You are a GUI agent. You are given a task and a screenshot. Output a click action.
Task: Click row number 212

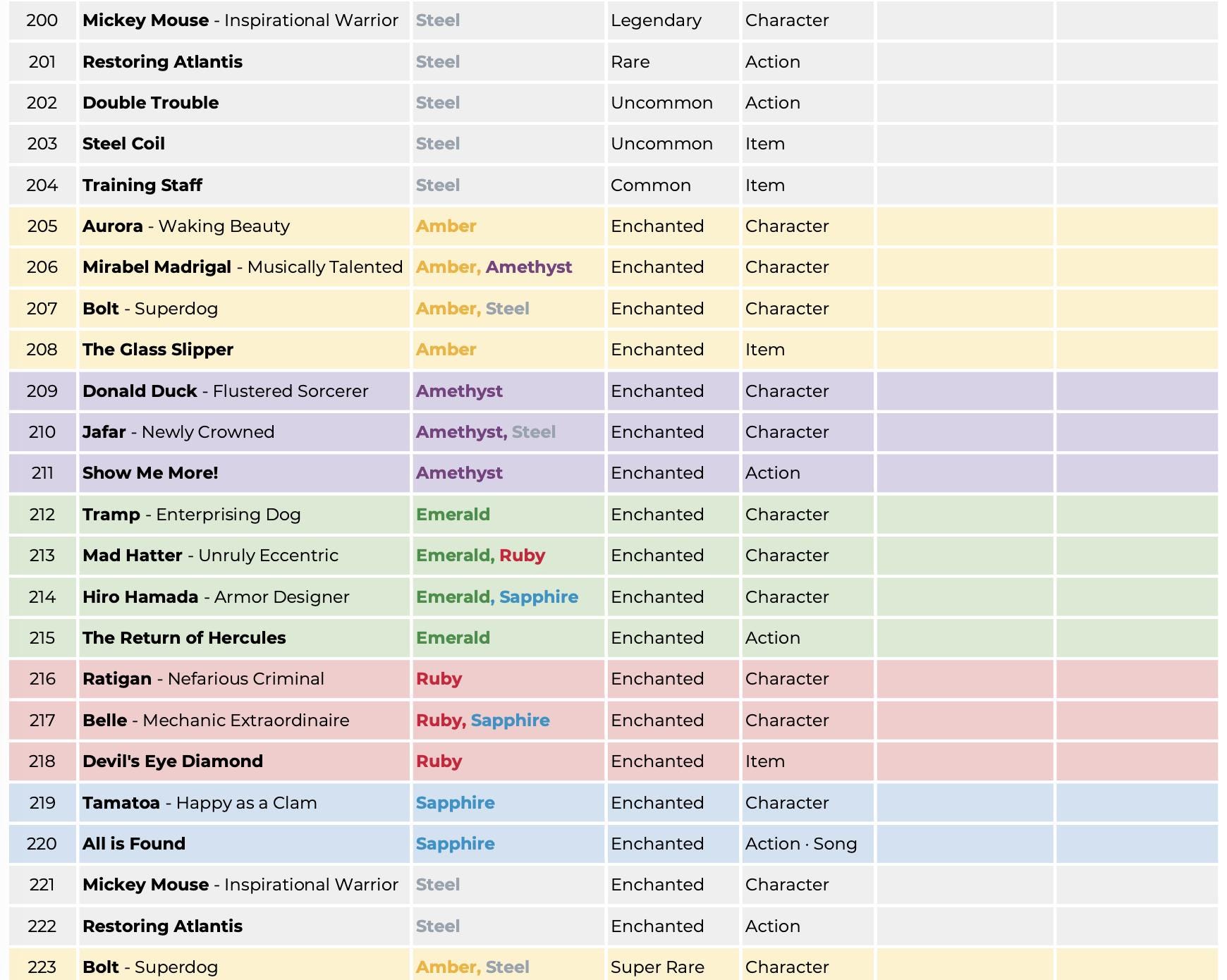(x=42, y=515)
